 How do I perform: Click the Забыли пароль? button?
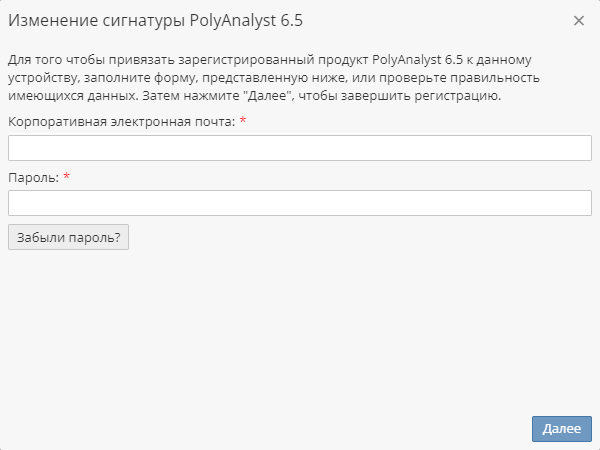point(68,237)
